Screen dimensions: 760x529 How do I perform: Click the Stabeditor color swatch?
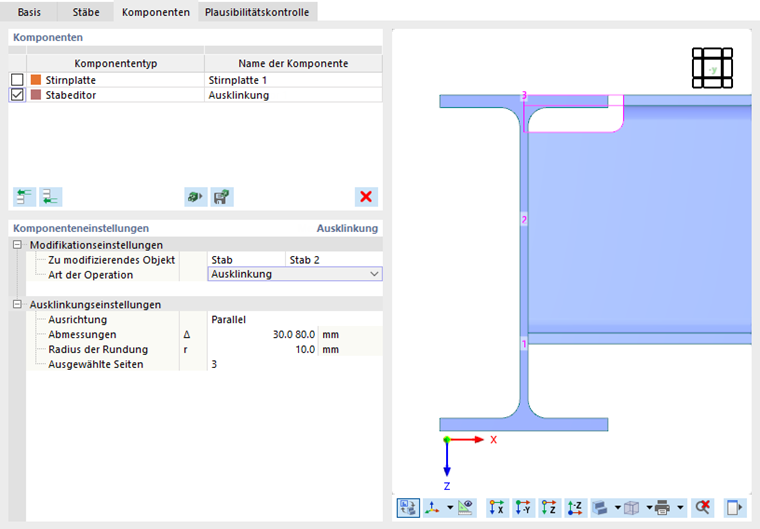[x=36, y=95]
